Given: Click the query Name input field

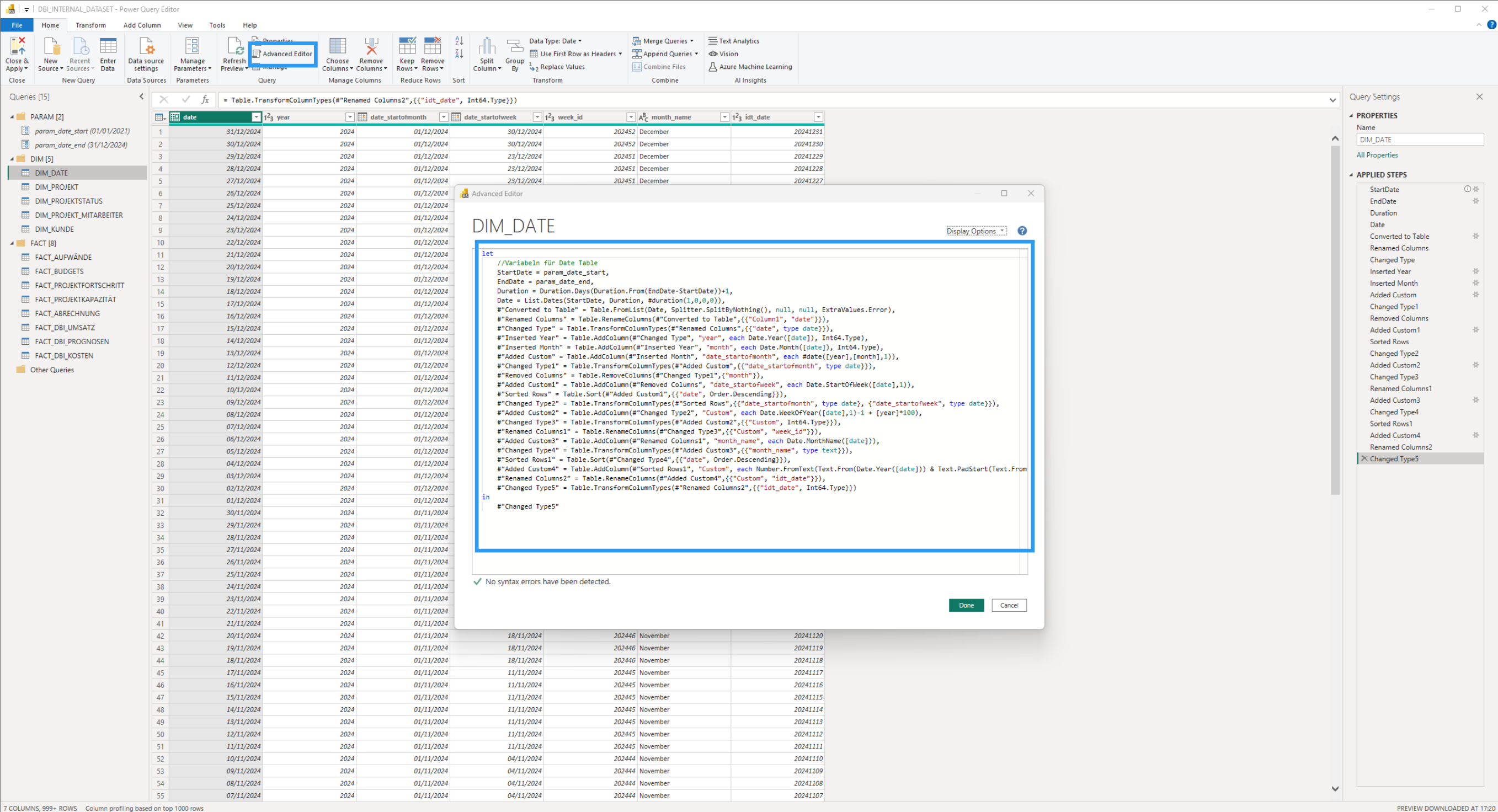Looking at the screenshot, I should pyautogui.click(x=1420, y=140).
